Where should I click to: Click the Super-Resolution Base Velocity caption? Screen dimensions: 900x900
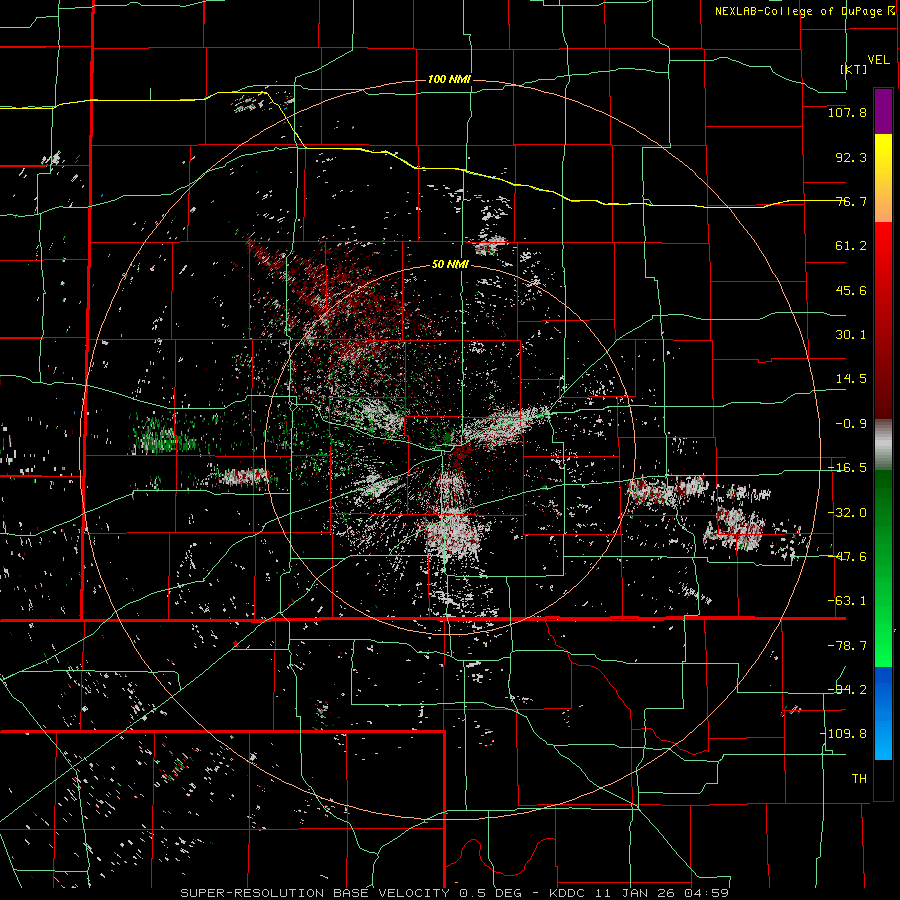455,893
